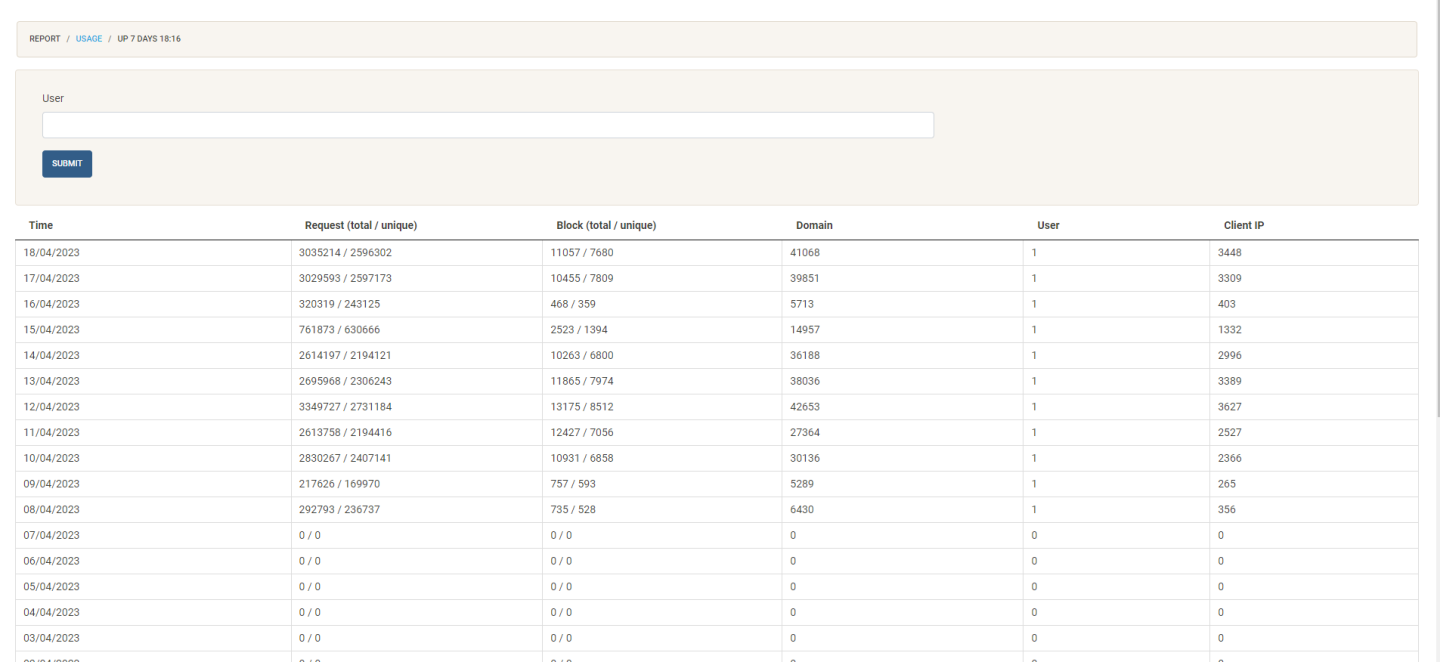Click the Block (total / unique) column header
Screen dimensions: 1440x662
coord(606,226)
